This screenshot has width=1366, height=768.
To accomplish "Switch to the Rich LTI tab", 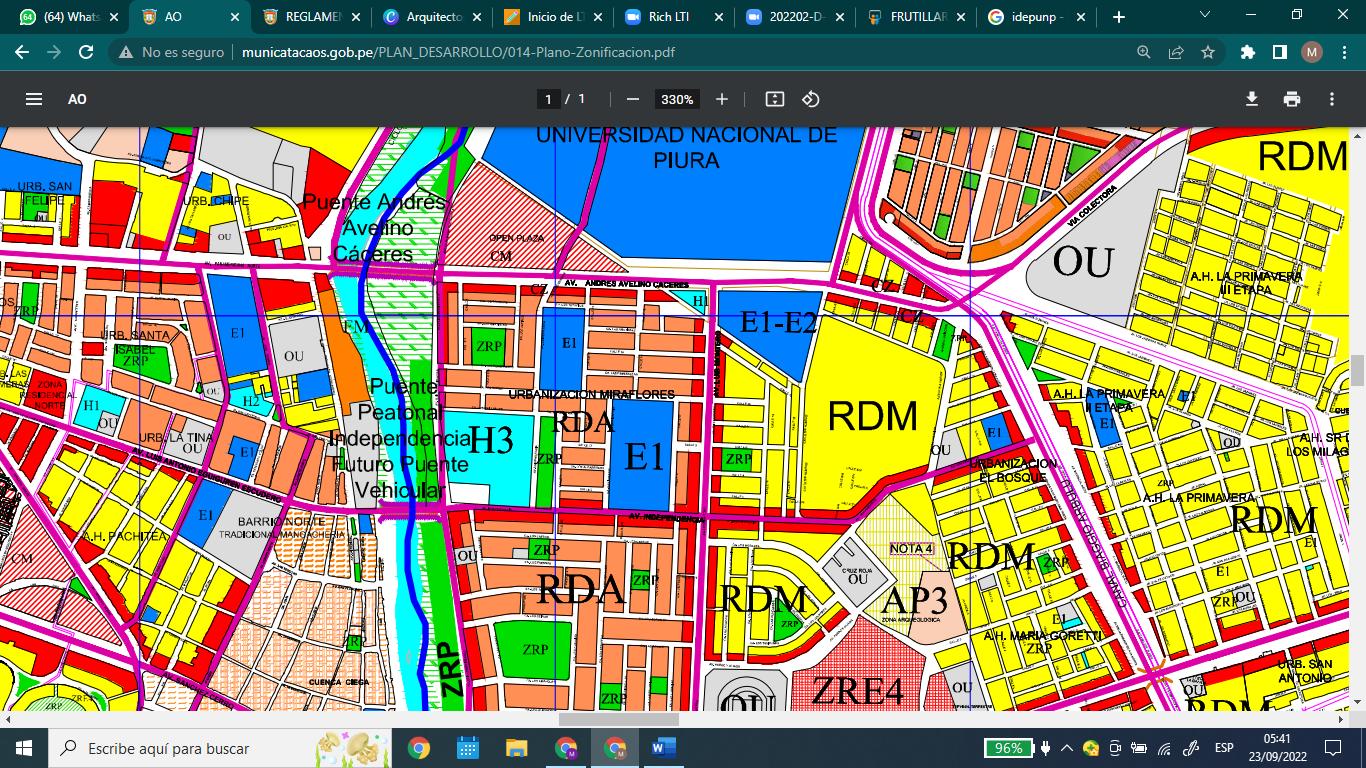I will 670,17.
